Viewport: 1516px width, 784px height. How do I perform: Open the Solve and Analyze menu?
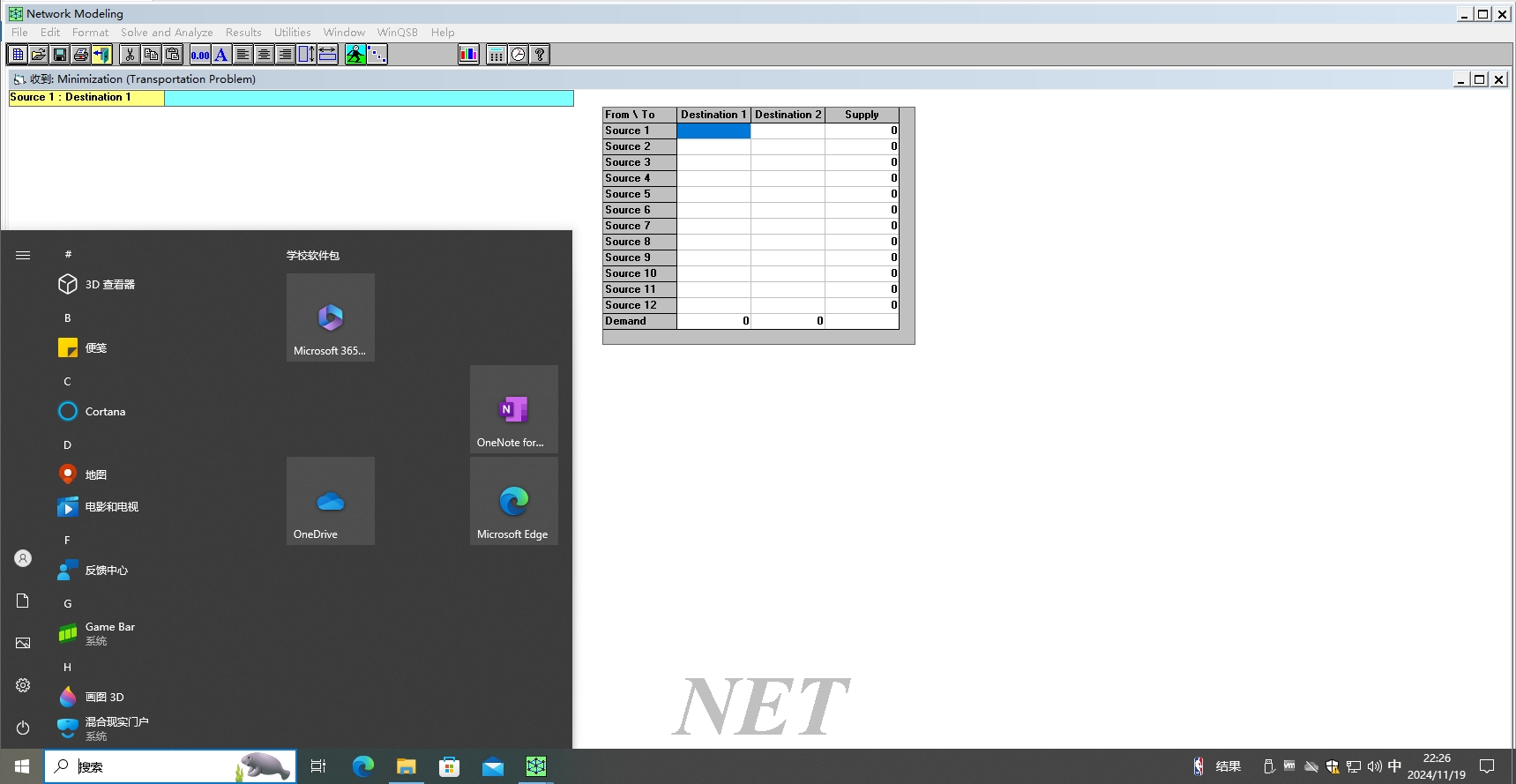[167, 33]
